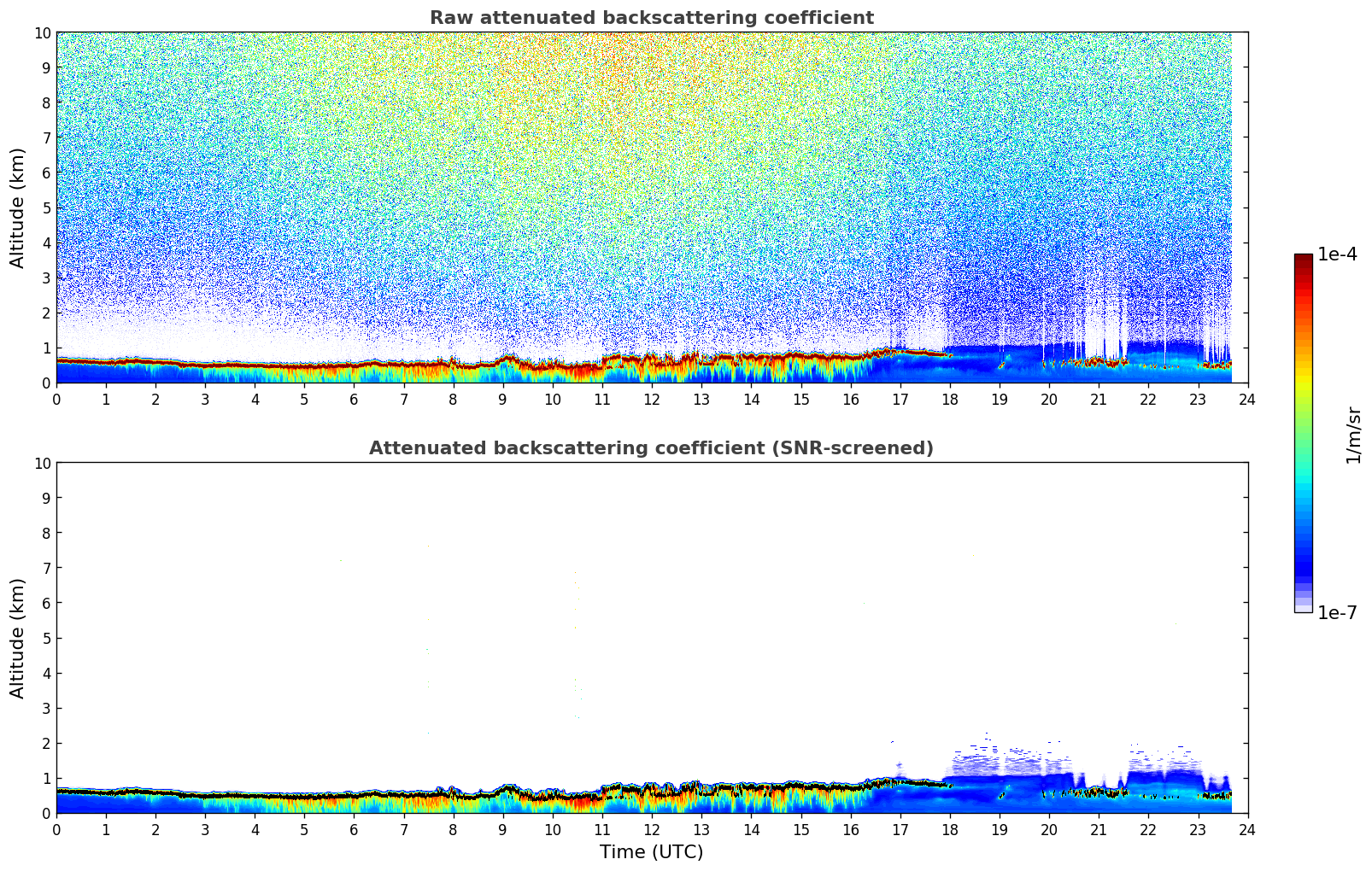Click altitude tick '5' on the raw plot
This screenshot has height=871, width=1372.
pos(46,208)
